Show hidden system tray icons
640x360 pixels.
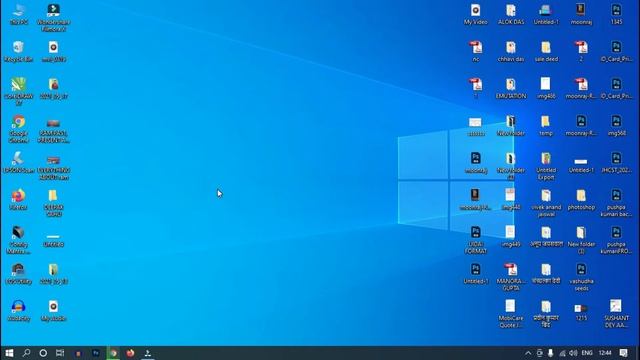tap(528, 353)
